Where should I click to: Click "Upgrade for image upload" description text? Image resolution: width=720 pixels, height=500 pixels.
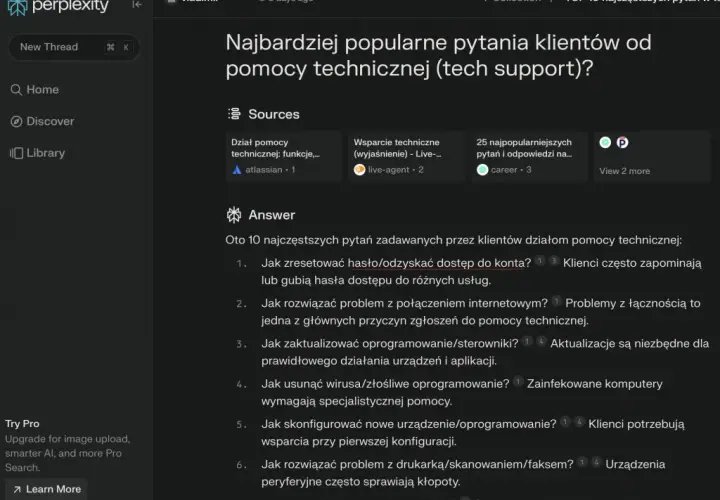[x=68, y=453]
